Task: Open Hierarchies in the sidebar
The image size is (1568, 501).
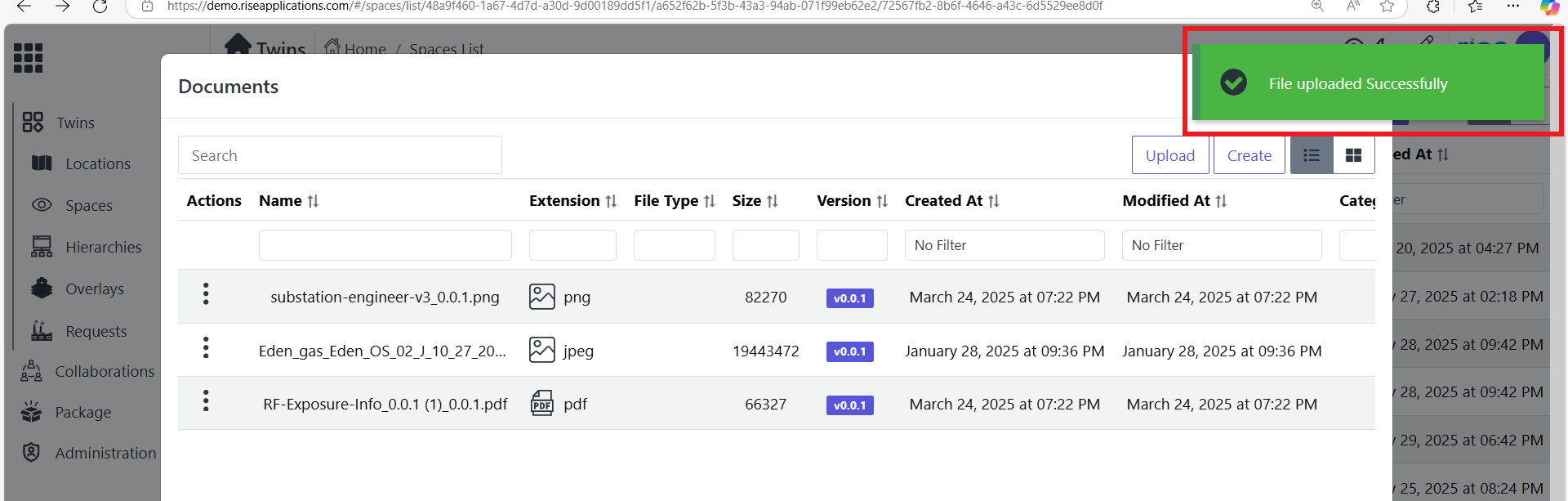Action: point(104,247)
